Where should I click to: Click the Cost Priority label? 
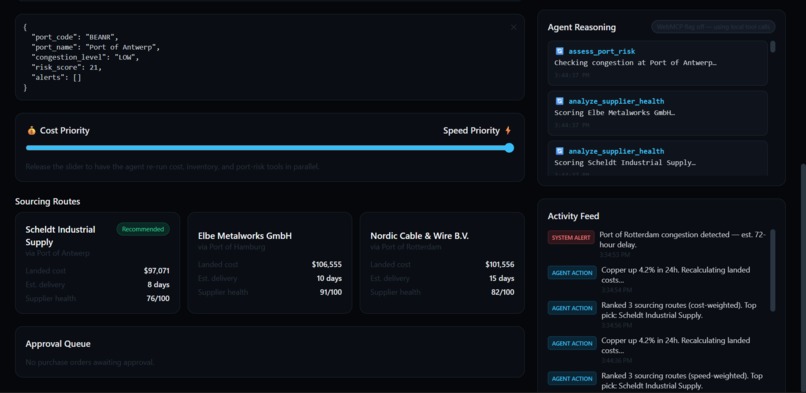coord(65,130)
